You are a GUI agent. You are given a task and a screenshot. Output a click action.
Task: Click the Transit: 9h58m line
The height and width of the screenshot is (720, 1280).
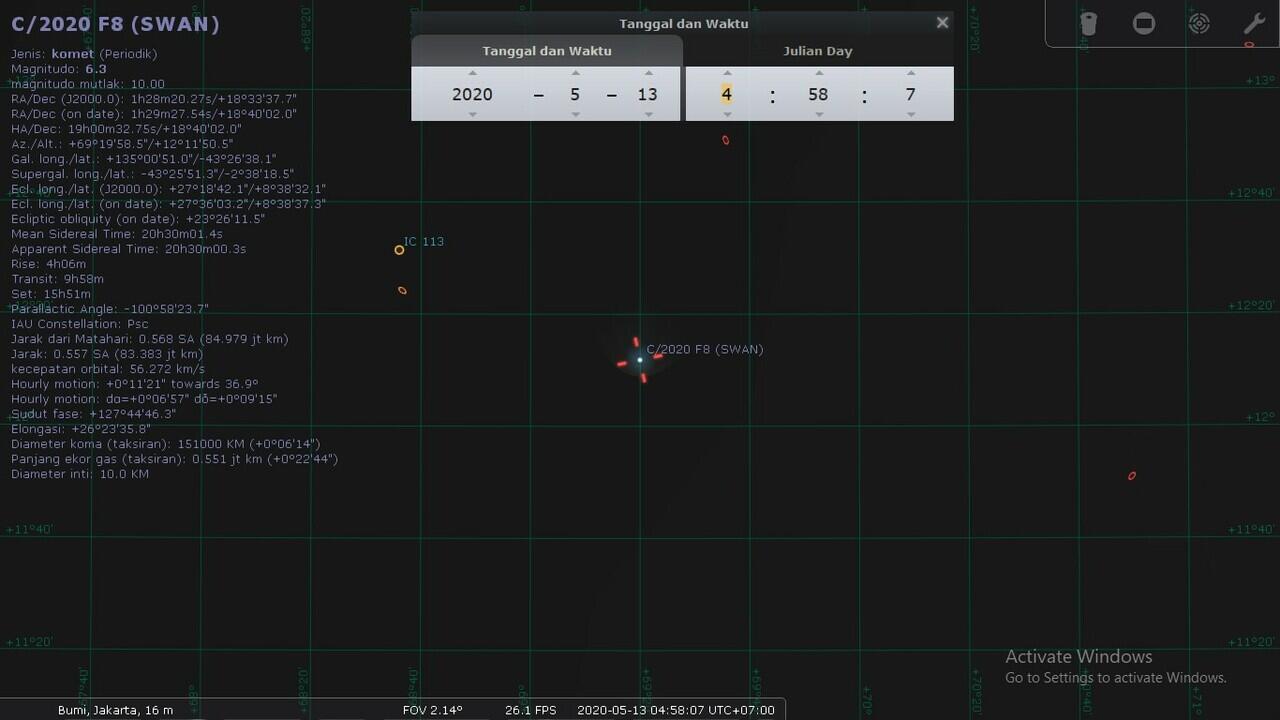(57, 279)
